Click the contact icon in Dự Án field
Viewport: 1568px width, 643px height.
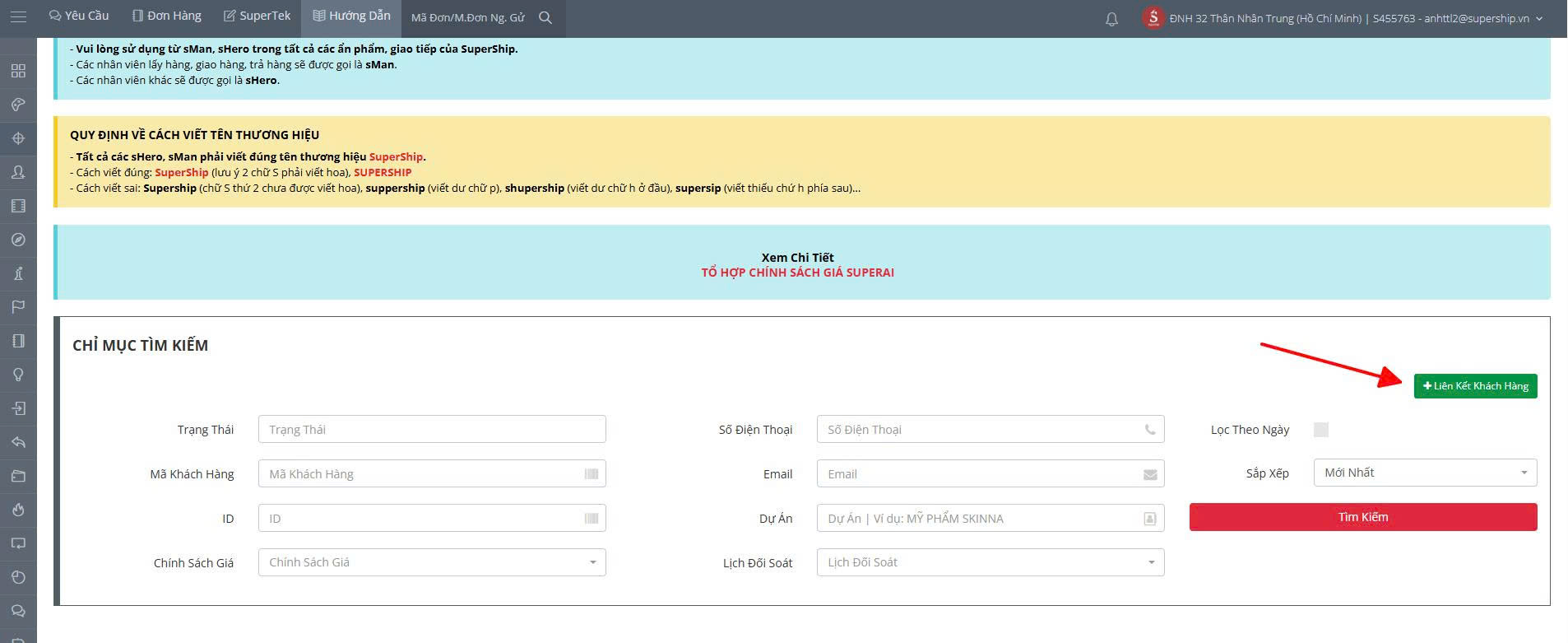pyautogui.click(x=1150, y=519)
